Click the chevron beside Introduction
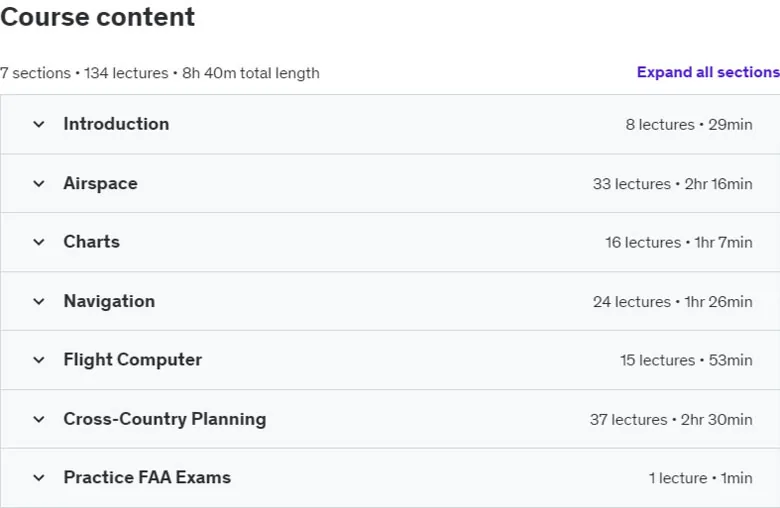Viewport: 780px width, 508px height. [x=39, y=124]
